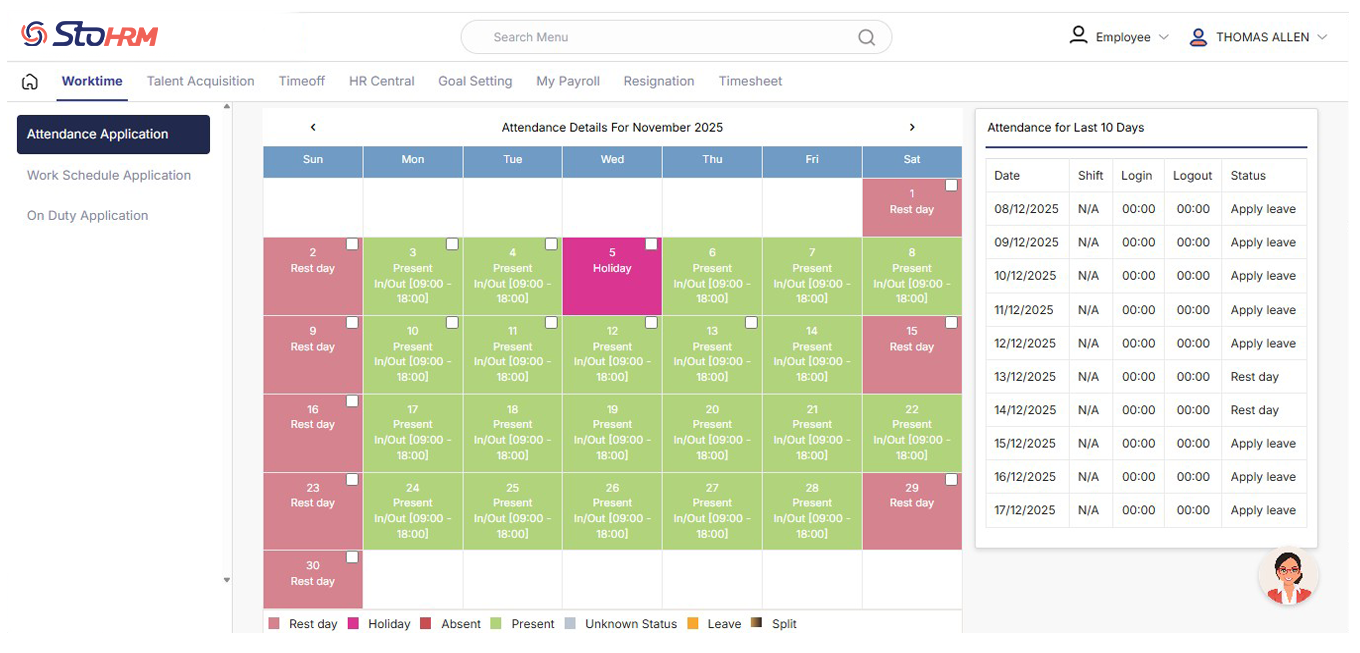Check the box on November 16 Rest day
This screenshot has height=653, width=1360.
pyautogui.click(x=351, y=400)
